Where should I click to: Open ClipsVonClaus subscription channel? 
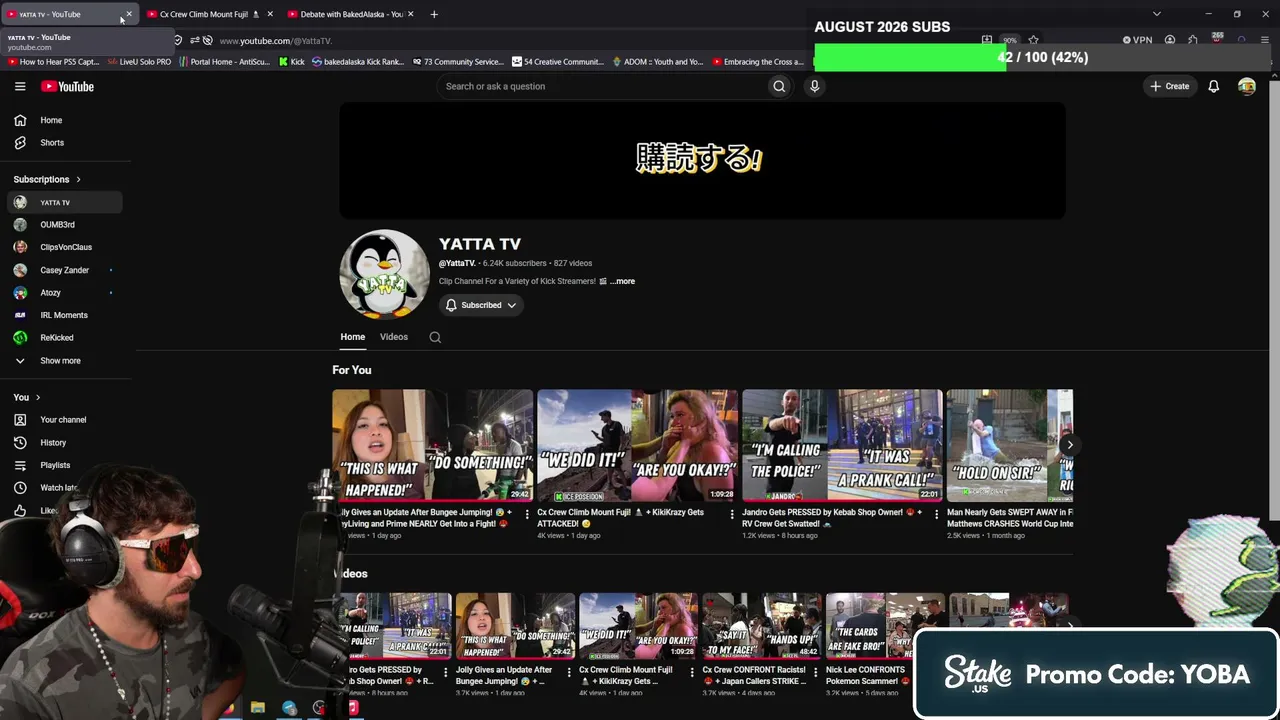tap(65, 247)
